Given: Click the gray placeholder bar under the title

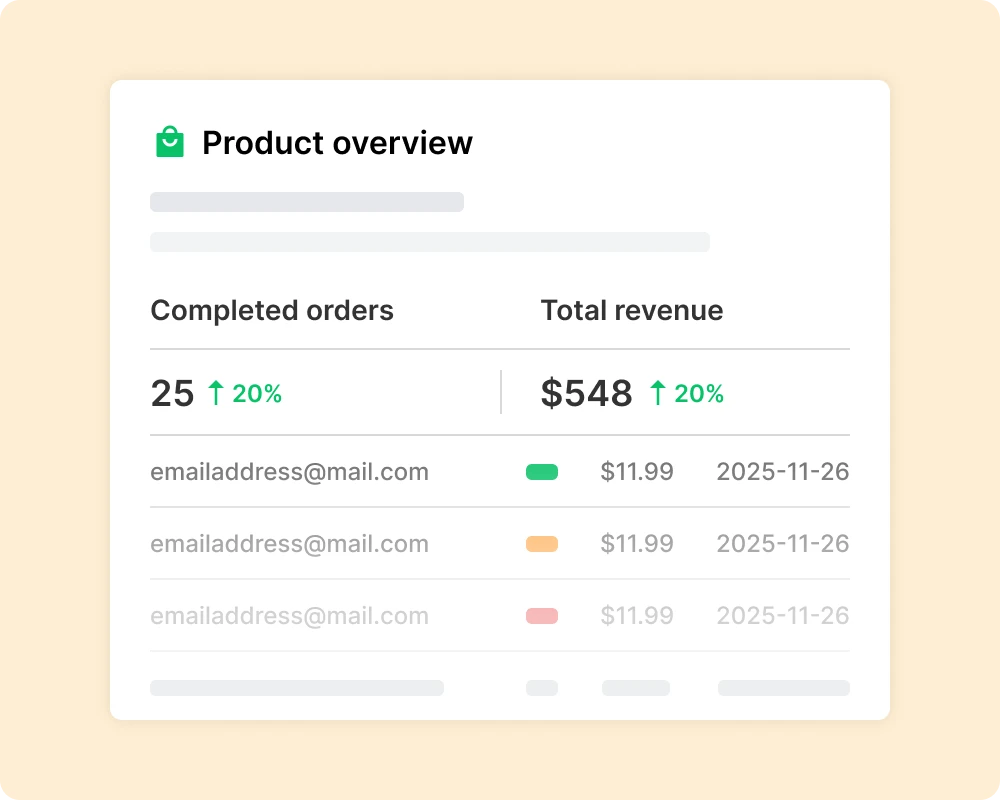Looking at the screenshot, I should pos(307,202).
